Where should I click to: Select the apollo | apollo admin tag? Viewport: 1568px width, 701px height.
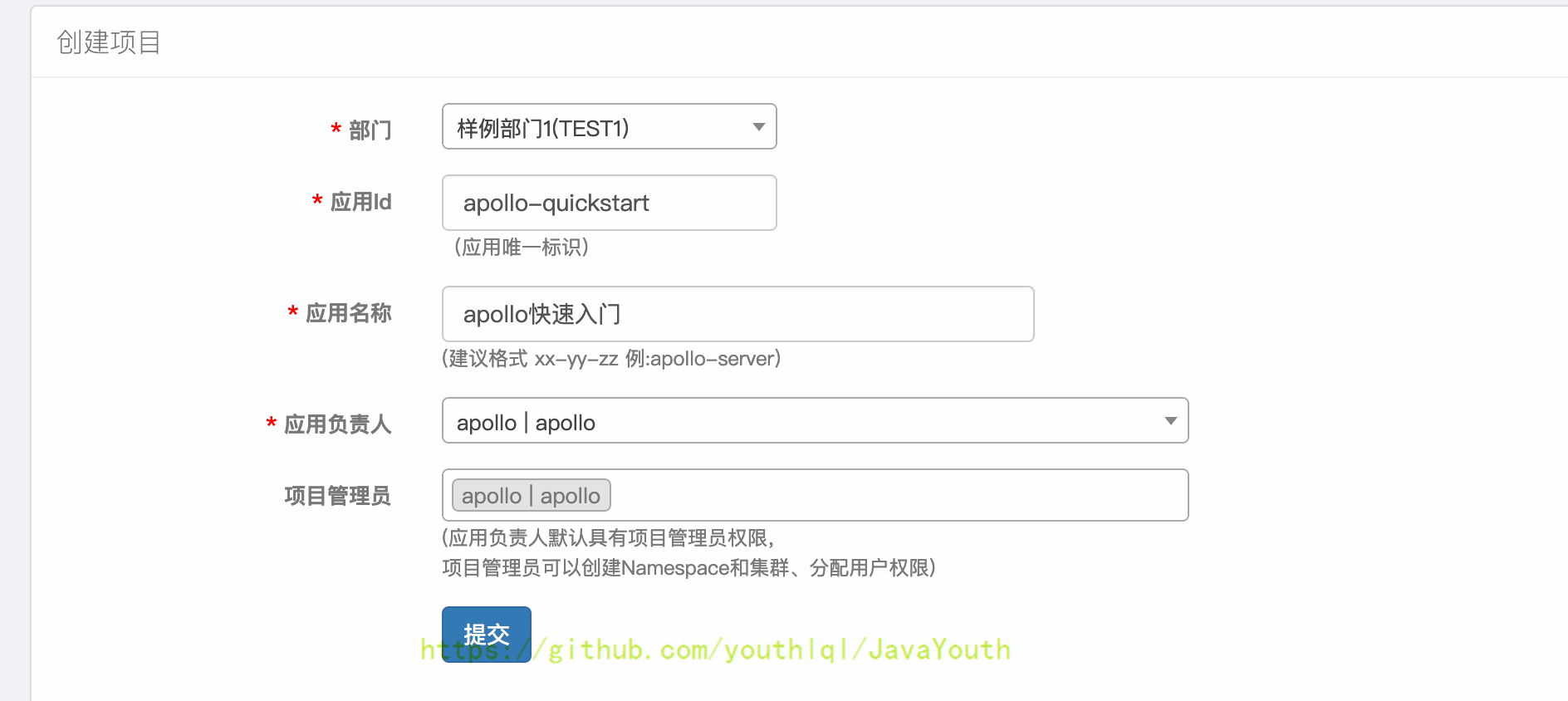click(531, 495)
